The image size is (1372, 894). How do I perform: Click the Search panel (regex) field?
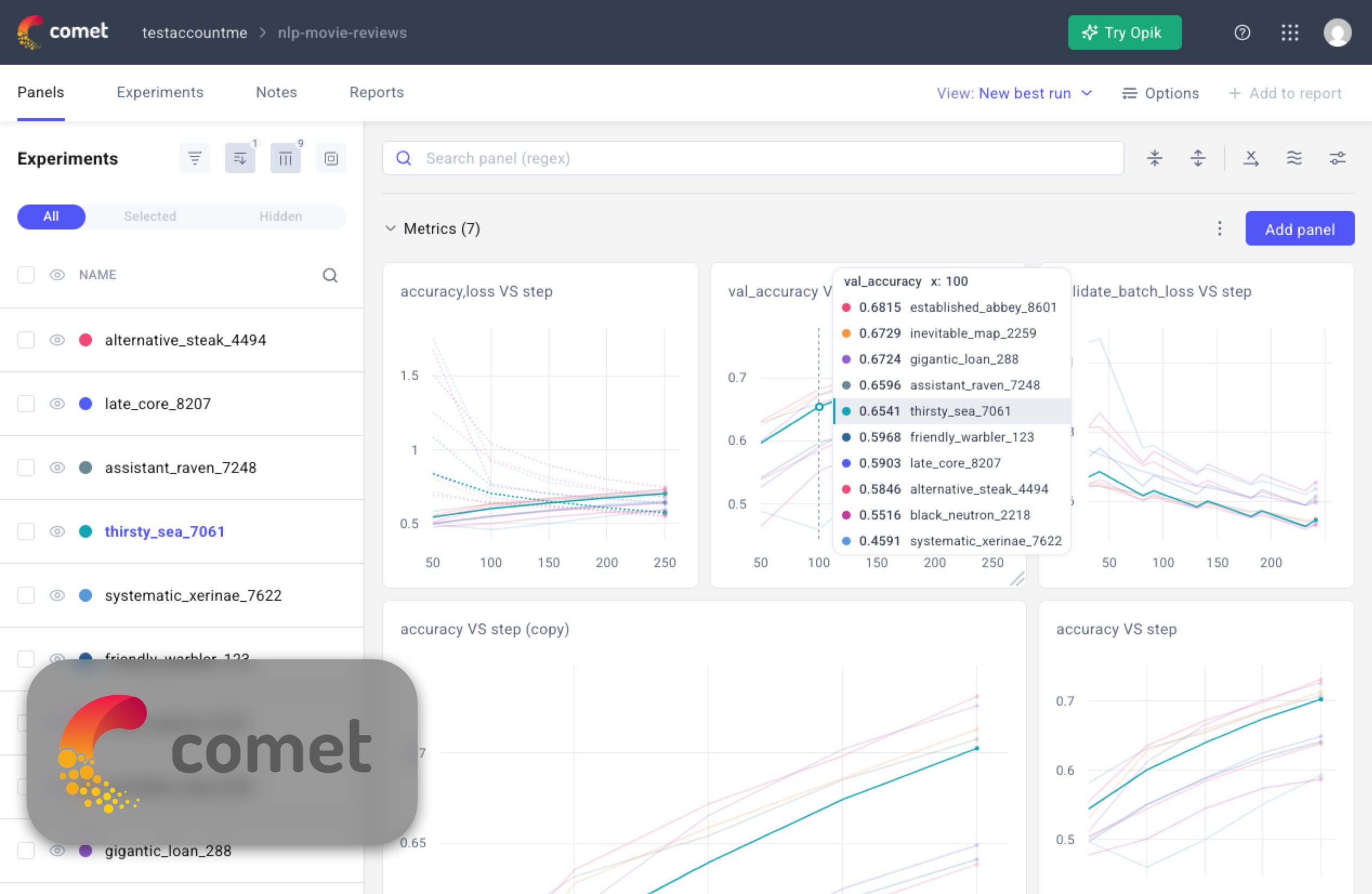[x=753, y=159]
